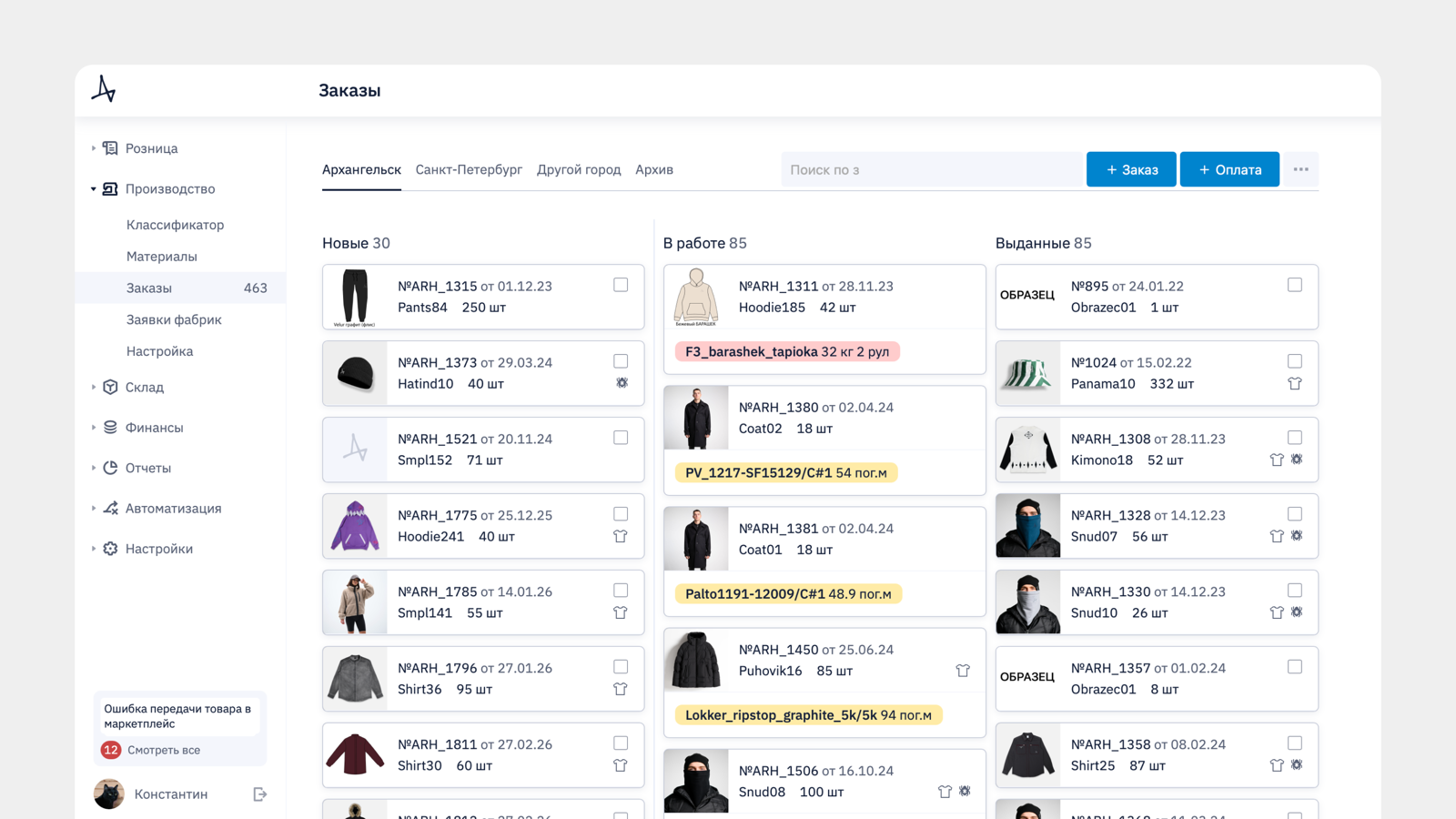Mark the checkbox for order ARH_1357
This screenshot has width=1456, height=819.
(1295, 667)
